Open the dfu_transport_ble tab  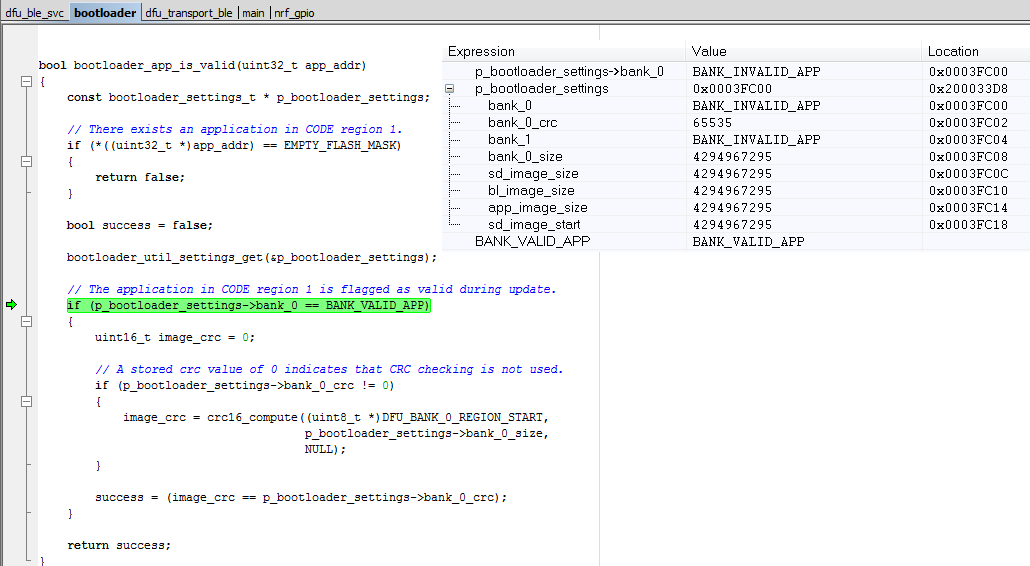189,12
